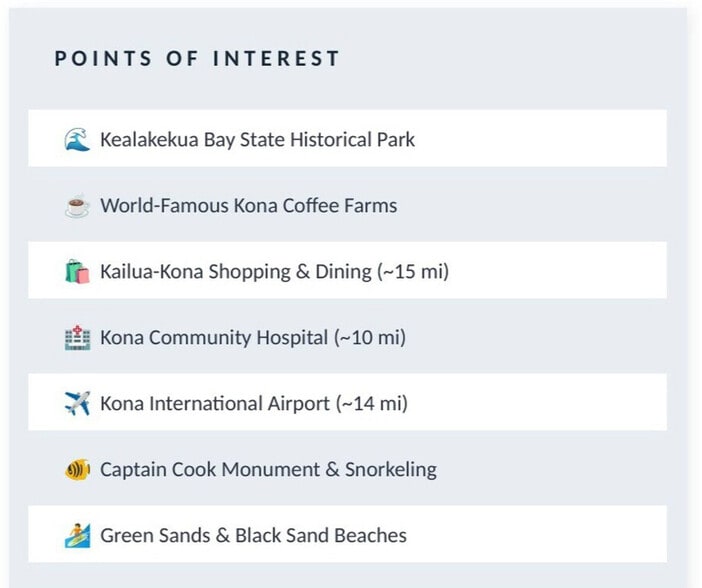The width and height of the screenshot is (702, 588).
Task: Click the hospital building icon
Action: 77,337
